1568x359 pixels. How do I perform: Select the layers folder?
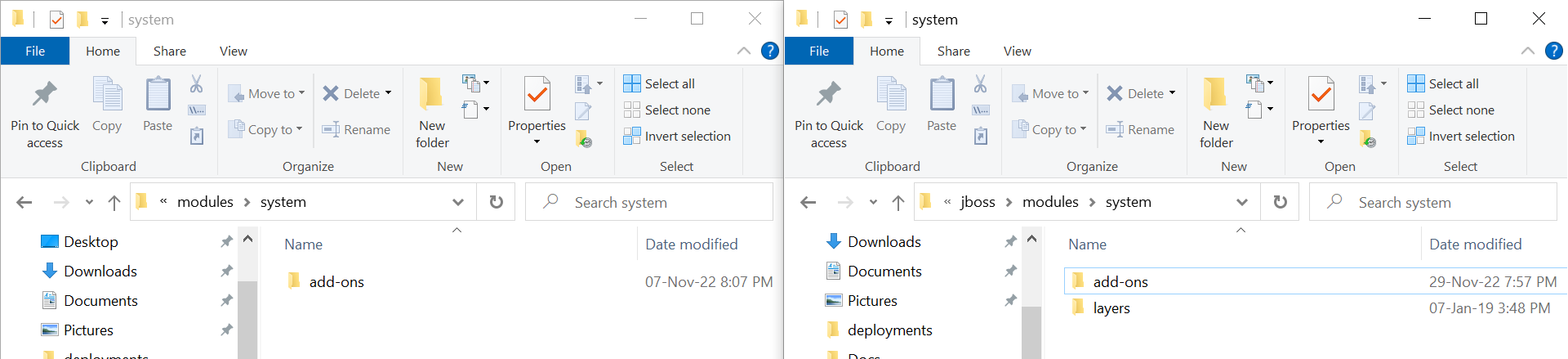(1111, 308)
